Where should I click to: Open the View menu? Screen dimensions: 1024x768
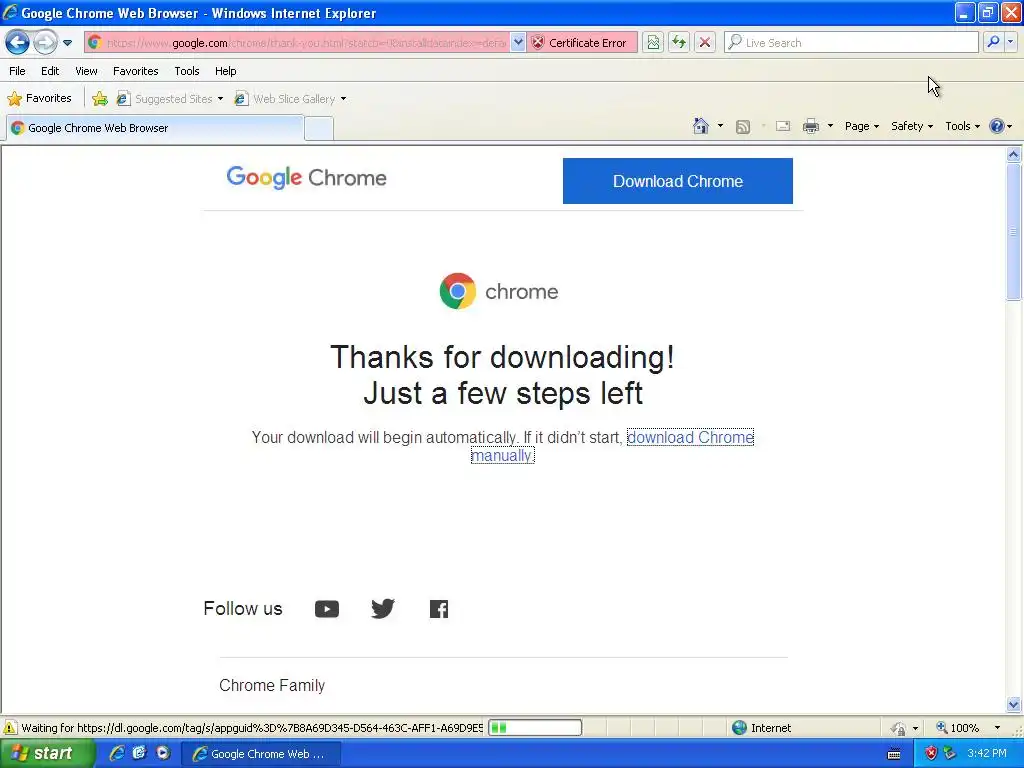[x=86, y=71]
